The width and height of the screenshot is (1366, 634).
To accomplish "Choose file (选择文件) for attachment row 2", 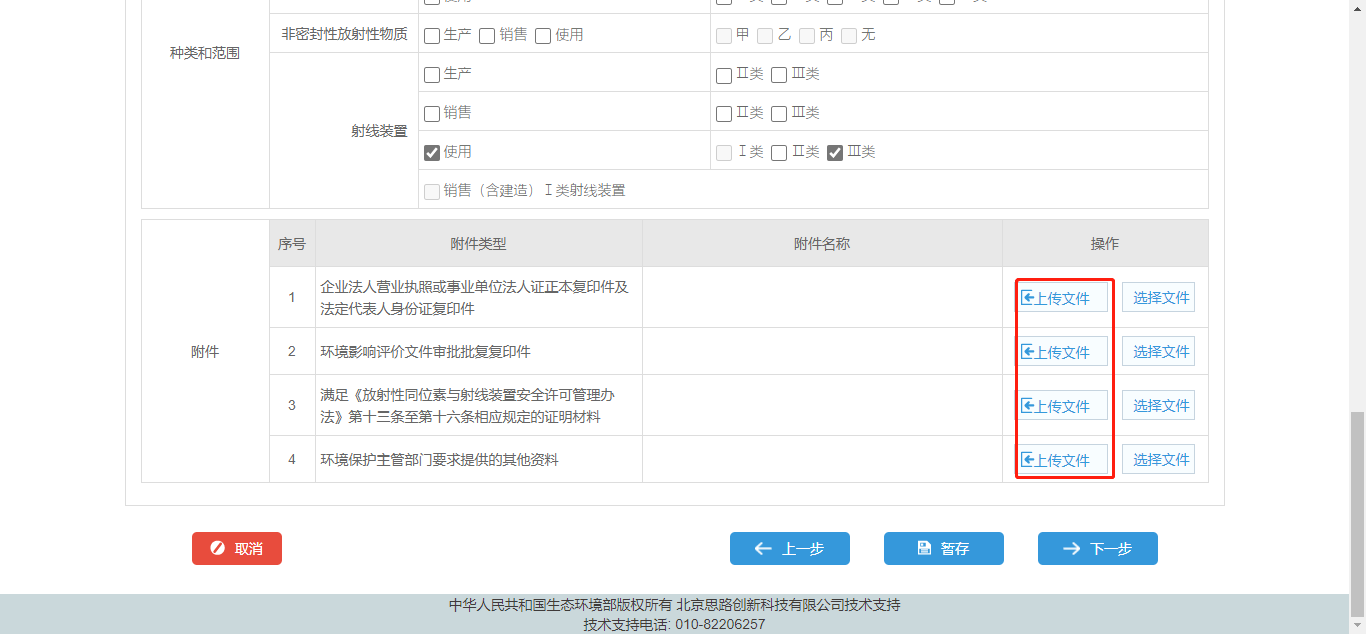I will pyautogui.click(x=1158, y=351).
